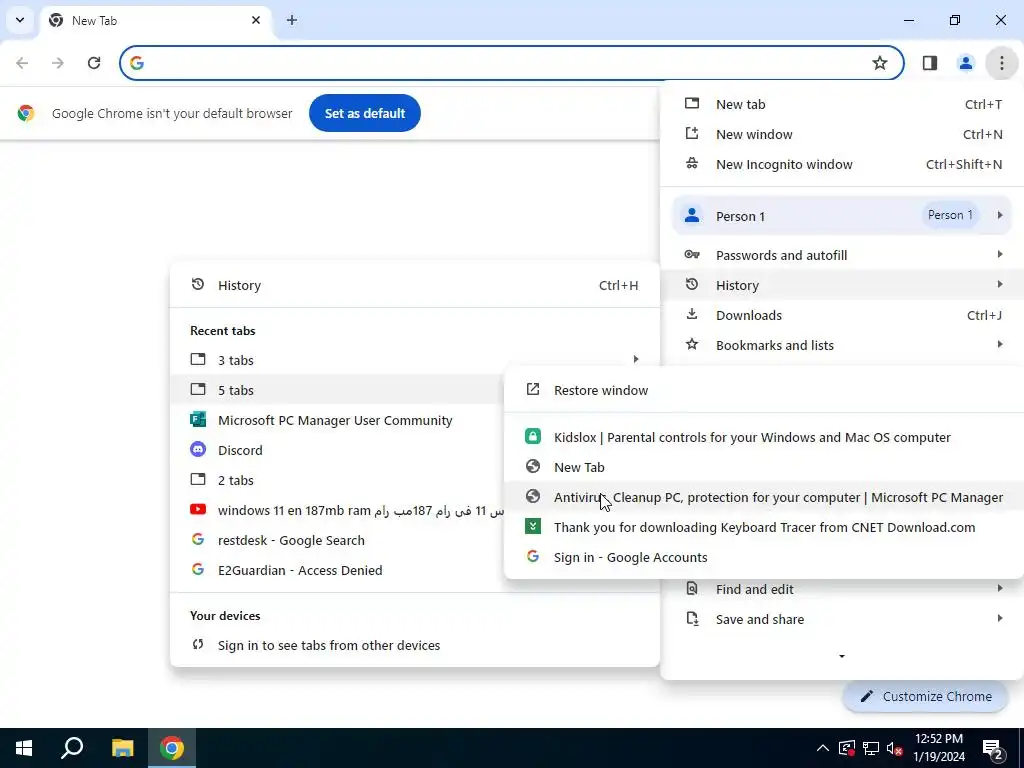Click the Kidslox green lock icon
This screenshot has height=768, width=1024.
pyautogui.click(x=533, y=436)
